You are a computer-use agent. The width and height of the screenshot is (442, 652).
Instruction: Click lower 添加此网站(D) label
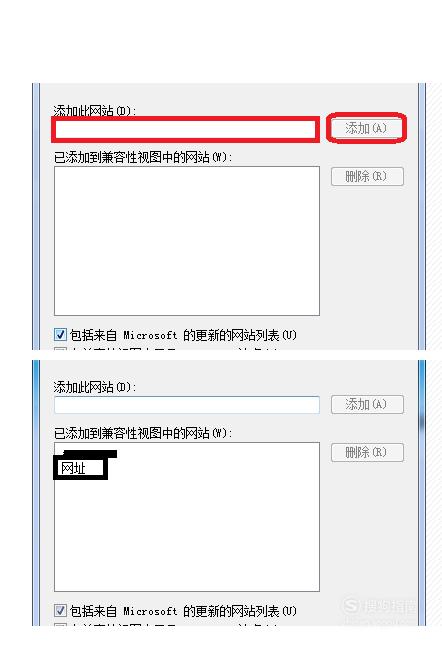pos(94,387)
